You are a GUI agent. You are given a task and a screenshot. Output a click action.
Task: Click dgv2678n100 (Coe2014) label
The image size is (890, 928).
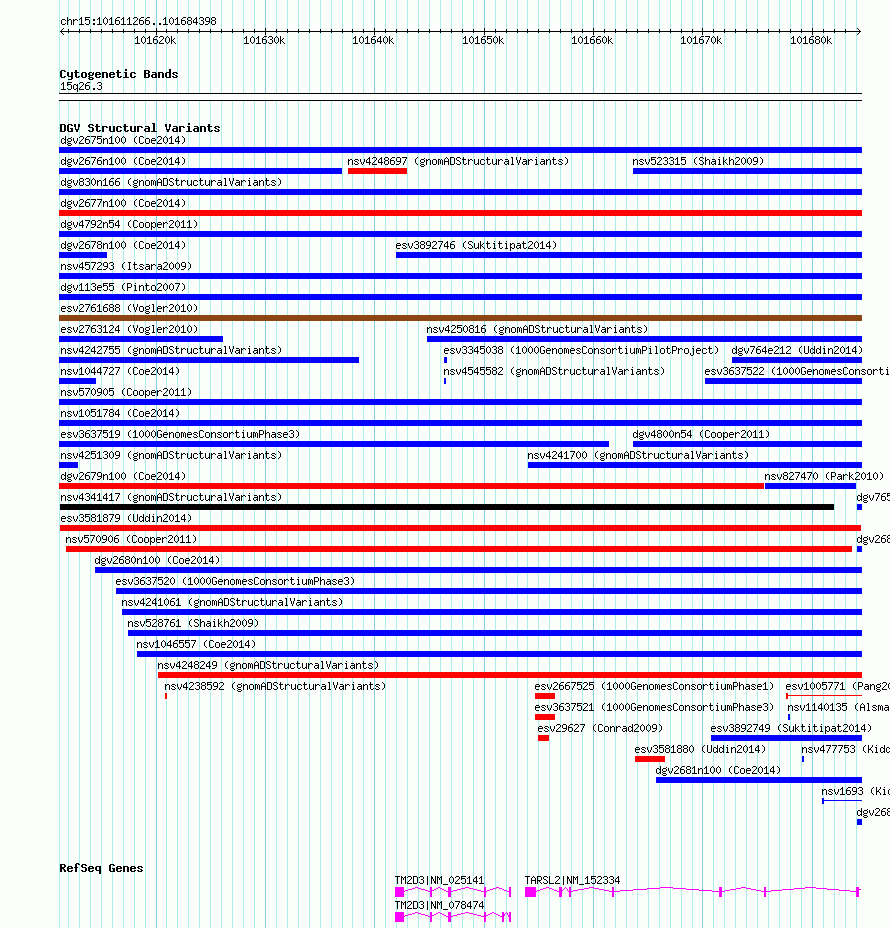tap(123, 245)
